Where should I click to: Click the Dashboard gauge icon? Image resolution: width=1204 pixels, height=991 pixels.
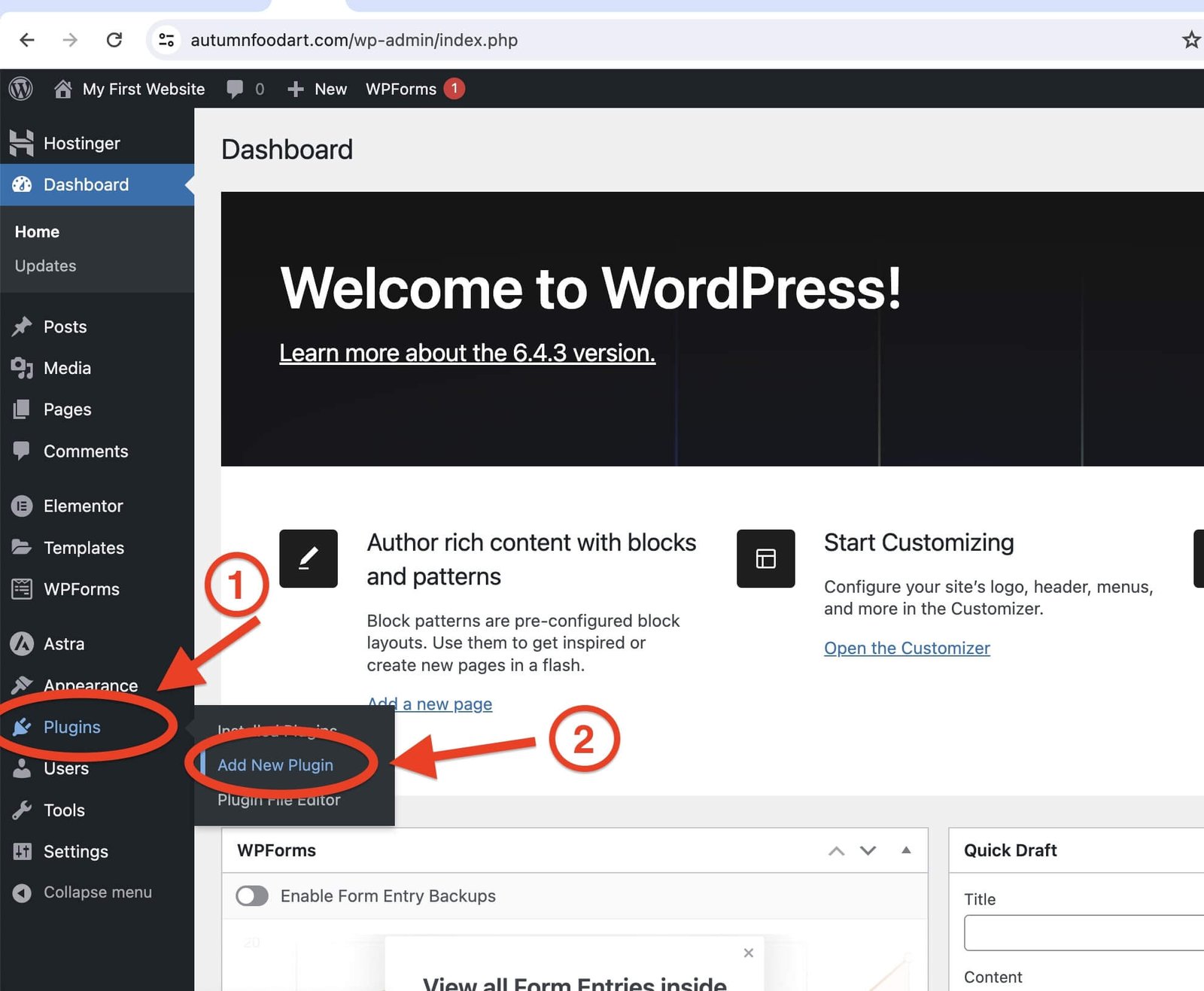click(22, 184)
